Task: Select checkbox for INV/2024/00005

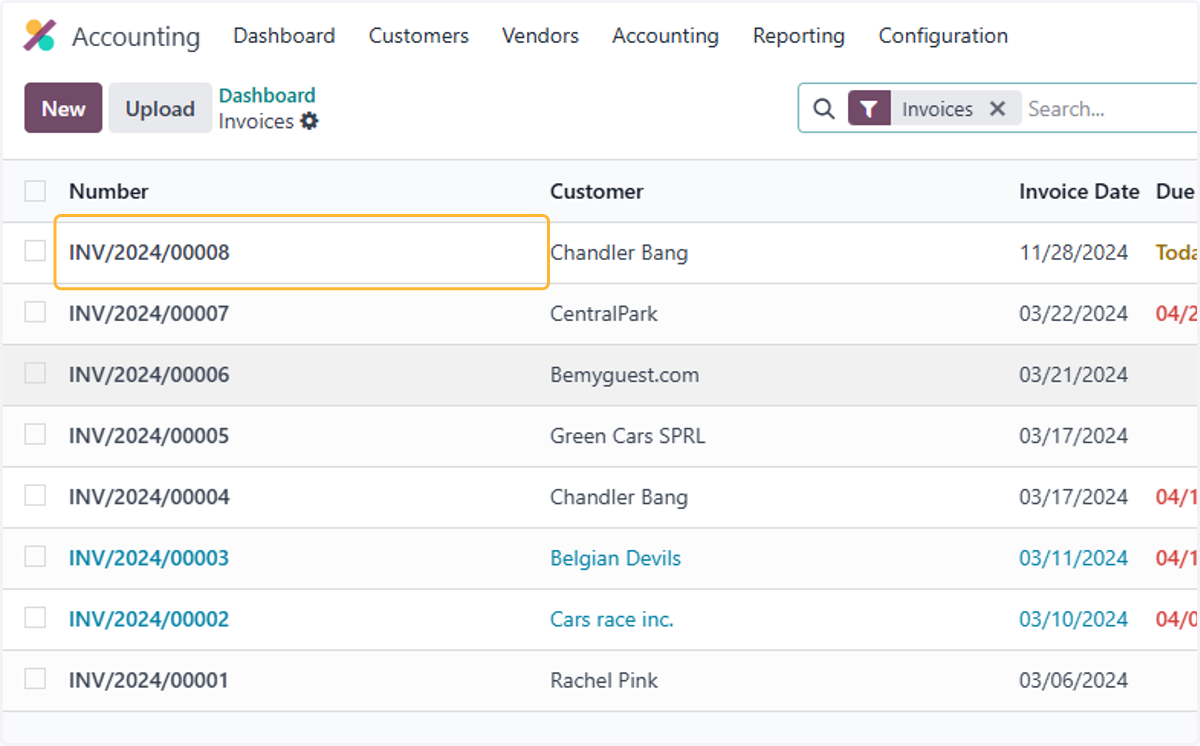Action: tap(35, 434)
